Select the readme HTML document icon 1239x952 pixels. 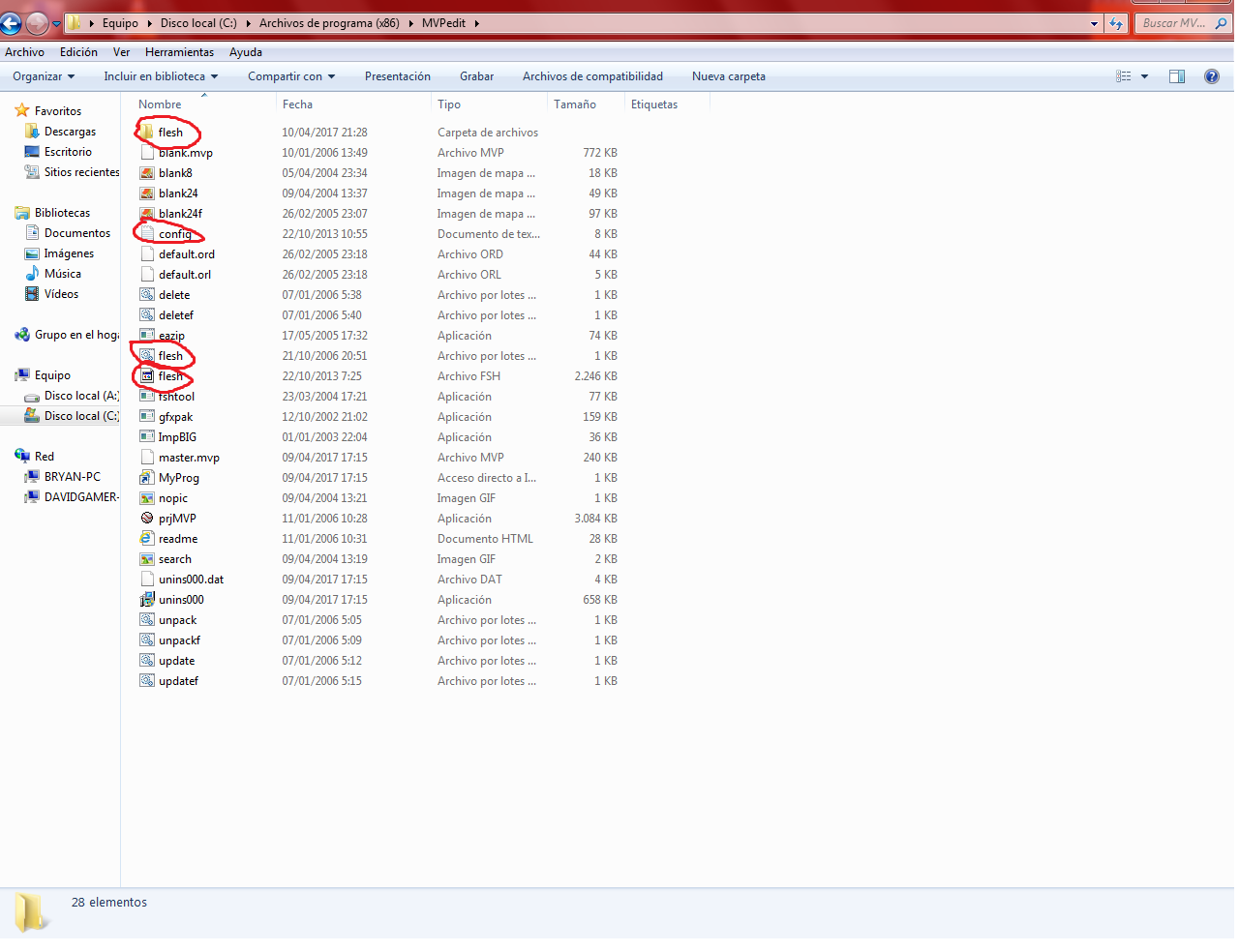click(x=147, y=539)
